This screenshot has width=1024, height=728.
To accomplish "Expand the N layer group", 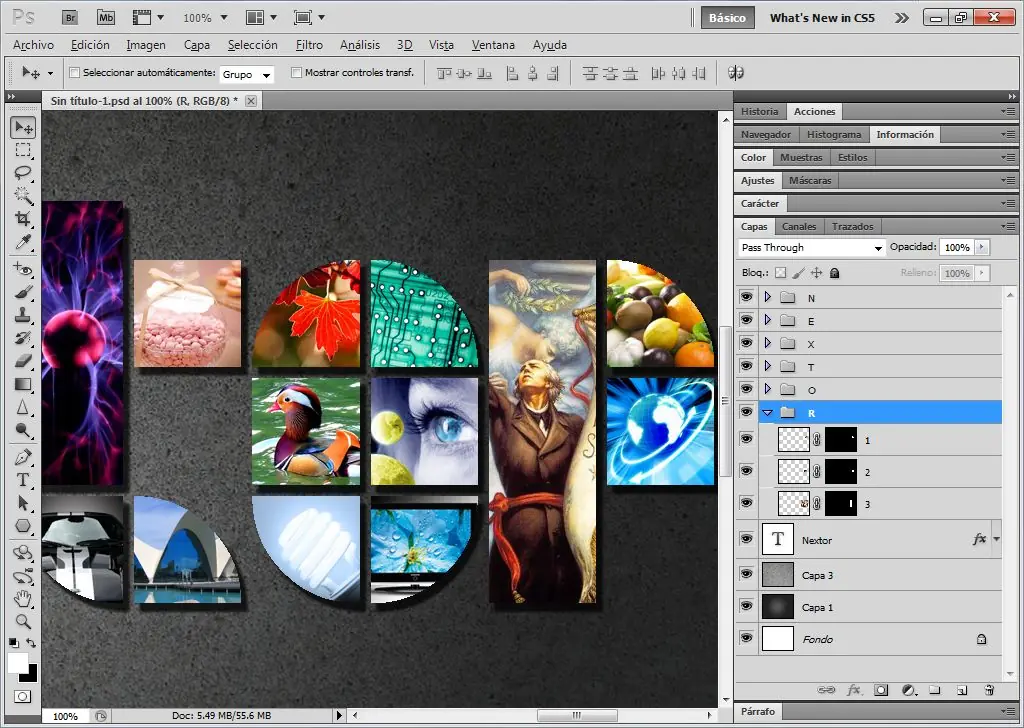I will (767, 297).
